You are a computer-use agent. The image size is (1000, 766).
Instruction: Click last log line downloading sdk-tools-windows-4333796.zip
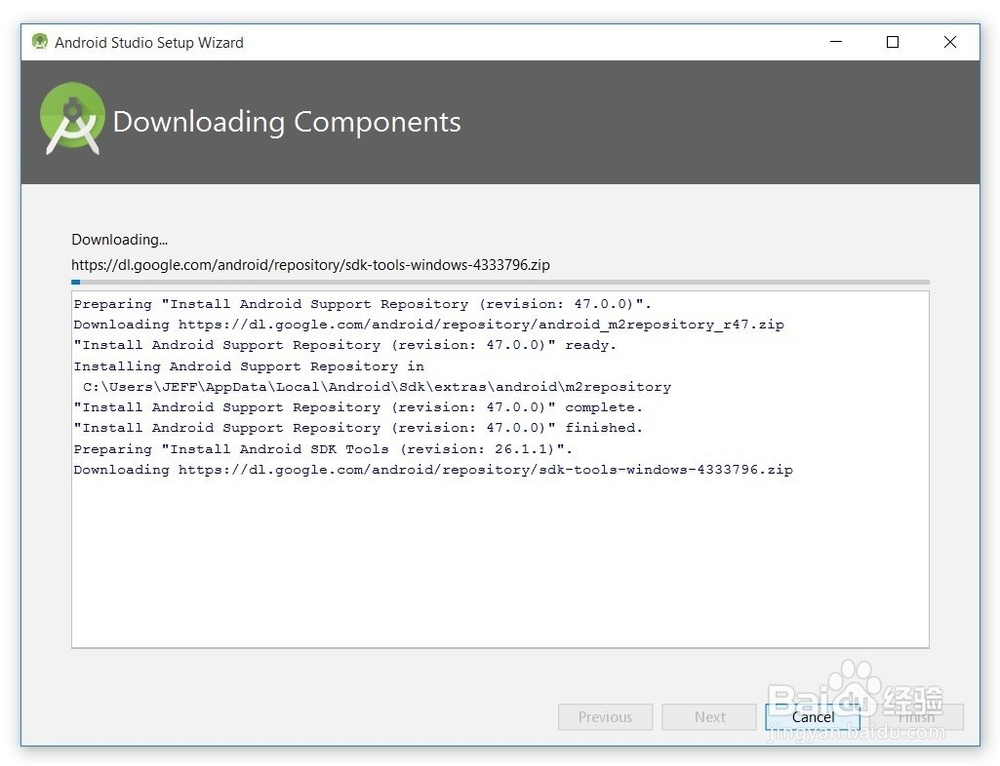(433, 469)
